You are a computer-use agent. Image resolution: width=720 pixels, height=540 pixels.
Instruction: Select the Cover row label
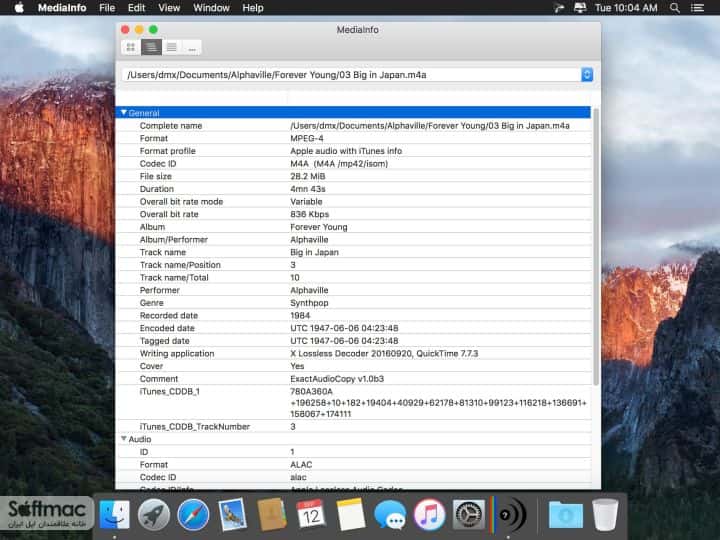click(151, 366)
